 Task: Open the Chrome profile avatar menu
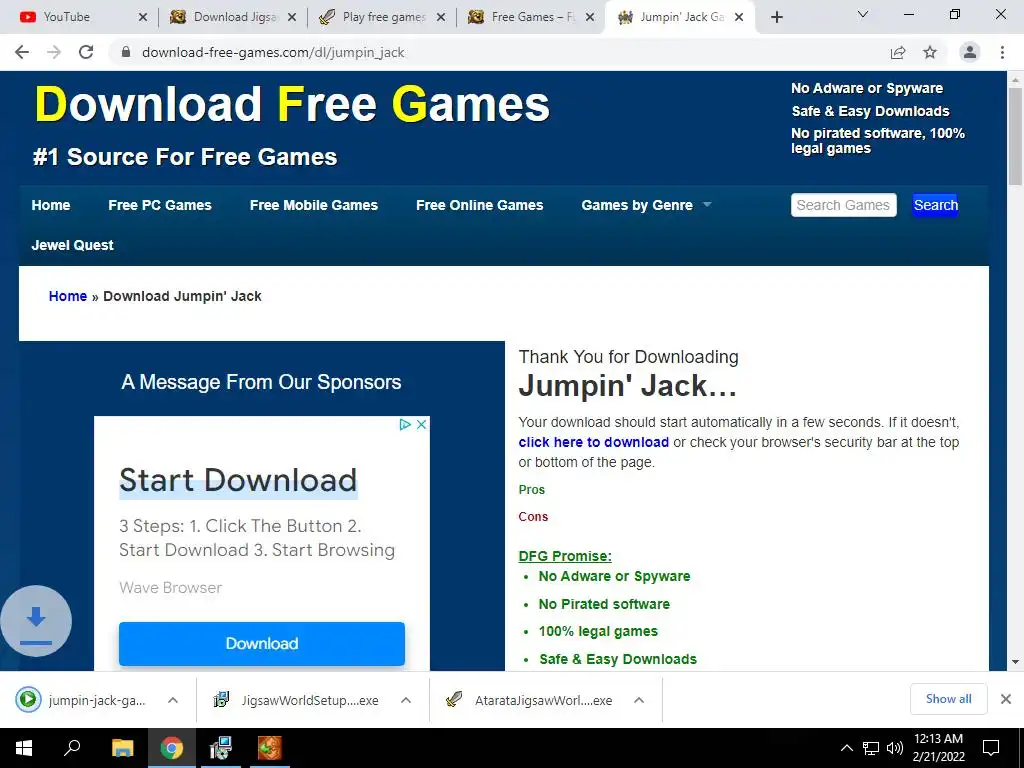pos(970,52)
